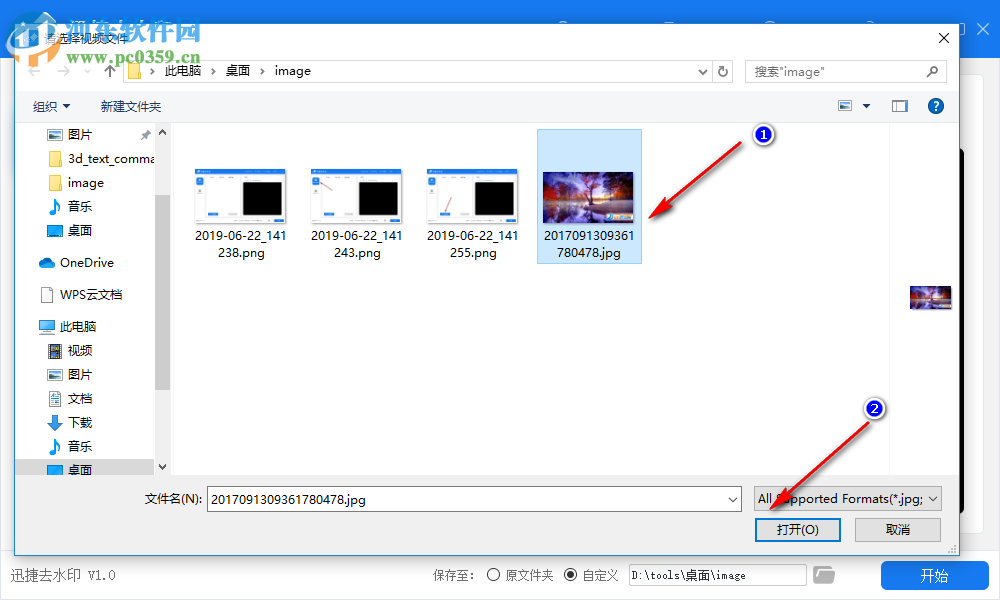Click the 文件名 input field
This screenshot has height=600, width=1000.
tap(474, 499)
